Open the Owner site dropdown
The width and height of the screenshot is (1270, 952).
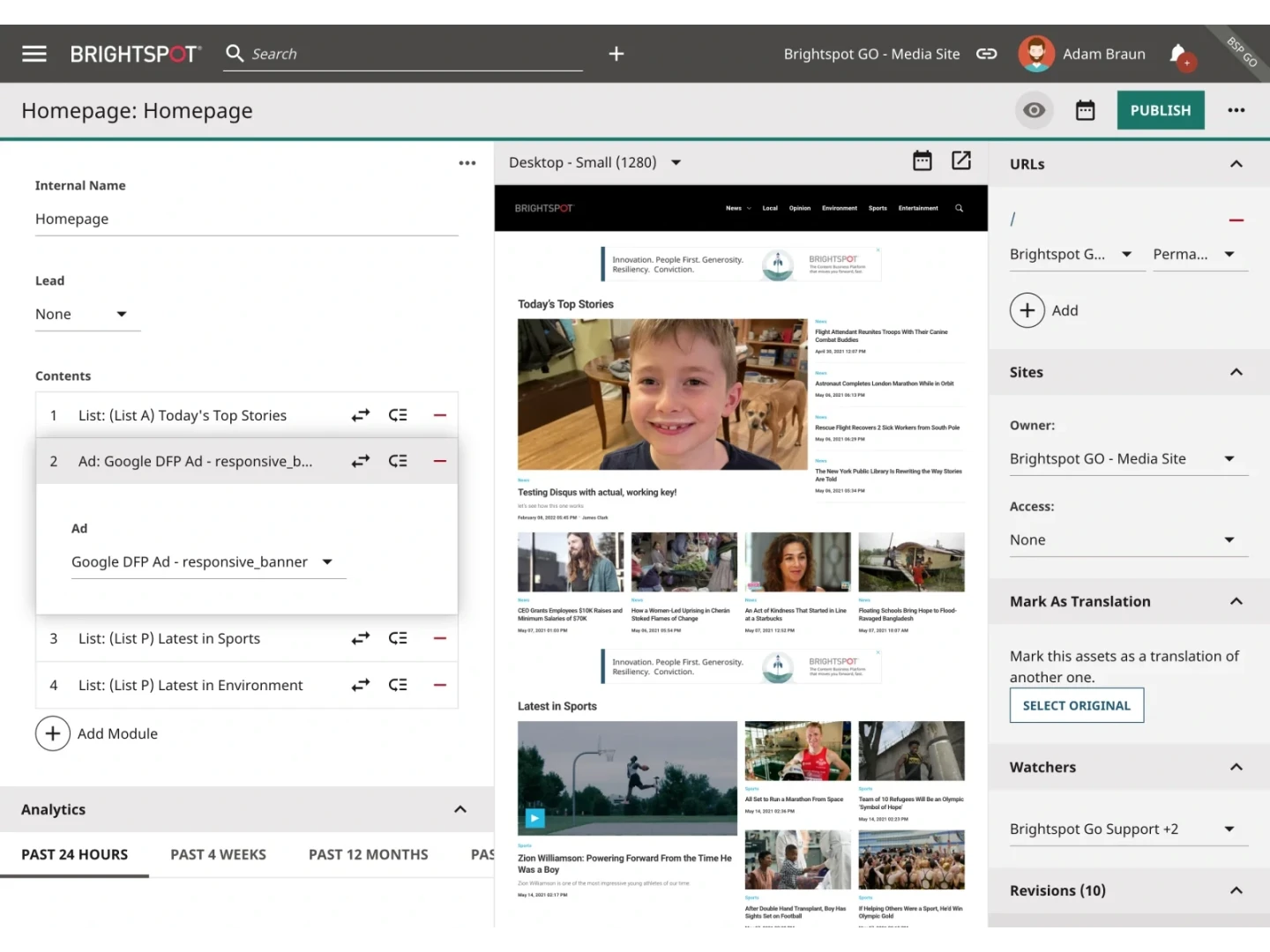click(1128, 459)
